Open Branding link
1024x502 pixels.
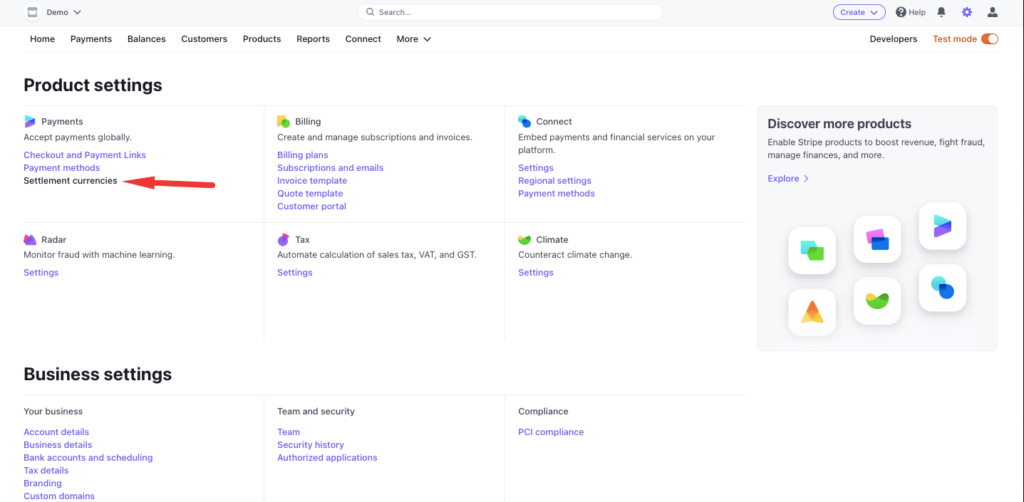tap(42, 483)
